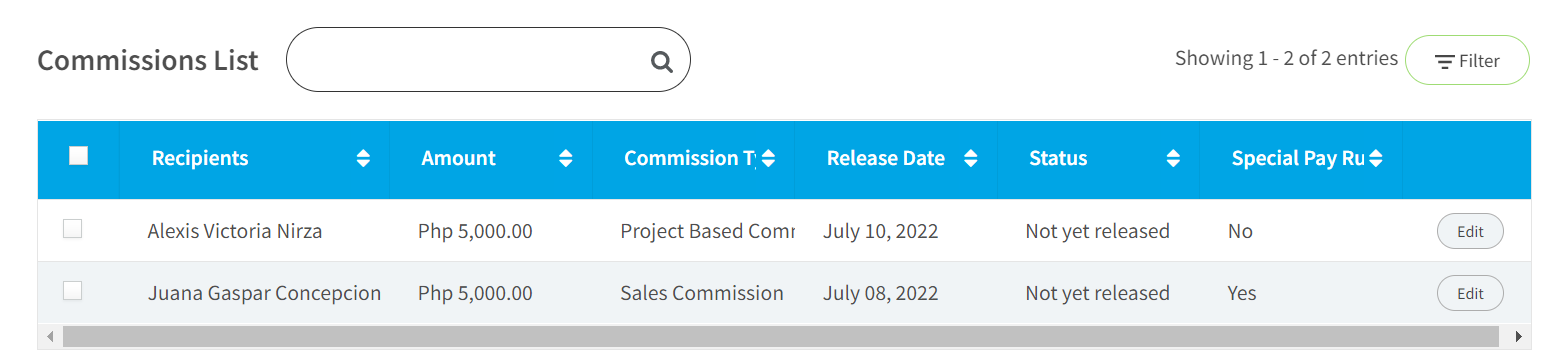The width and height of the screenshot is (1556, 364).
Task: Edit Alexis Victoria Nirza commission
Action: coord(1470,231)
